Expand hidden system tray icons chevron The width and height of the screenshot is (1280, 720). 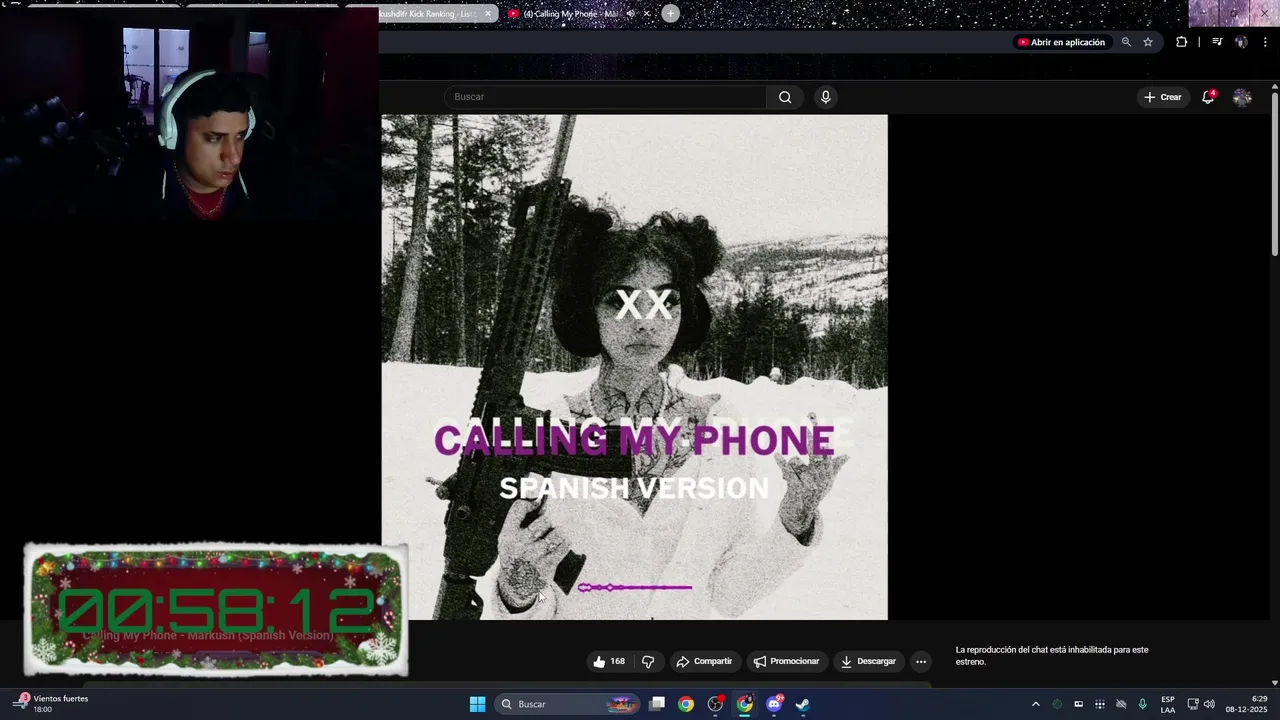click(1035, 704)
